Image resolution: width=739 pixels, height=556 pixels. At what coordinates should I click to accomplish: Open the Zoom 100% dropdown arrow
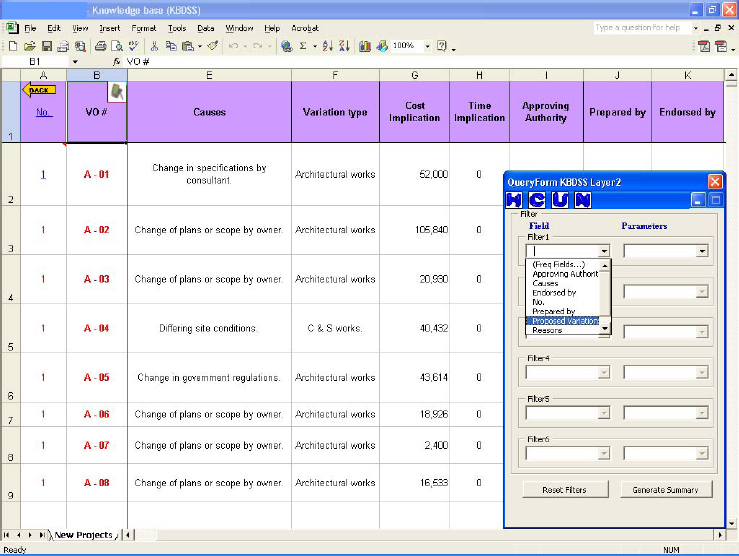427,46
